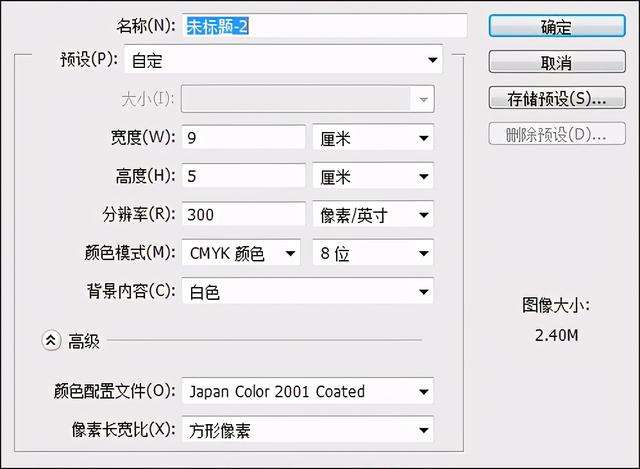Click the 颜色配置文件(O): label
The image size is (640, 469).
(115, 391)
